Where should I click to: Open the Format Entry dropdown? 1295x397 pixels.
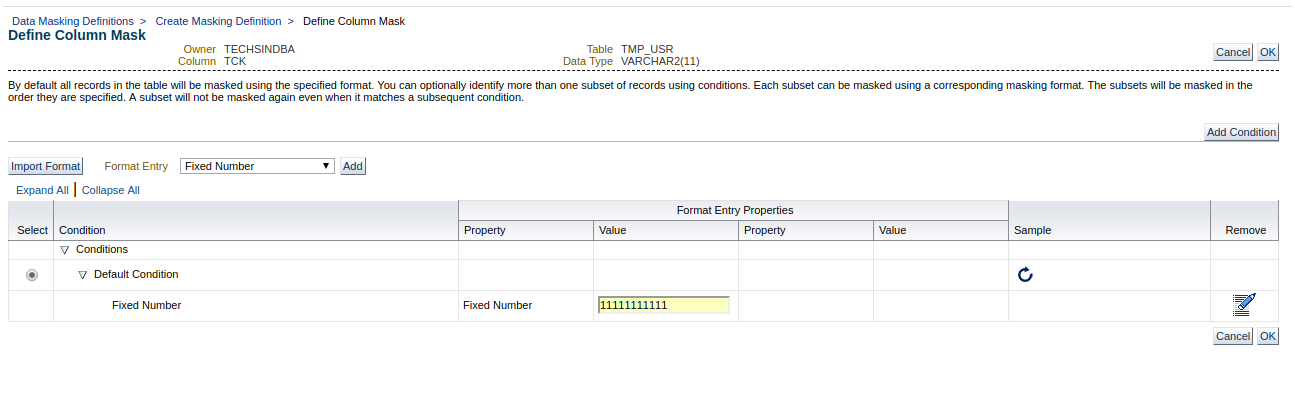258,166
